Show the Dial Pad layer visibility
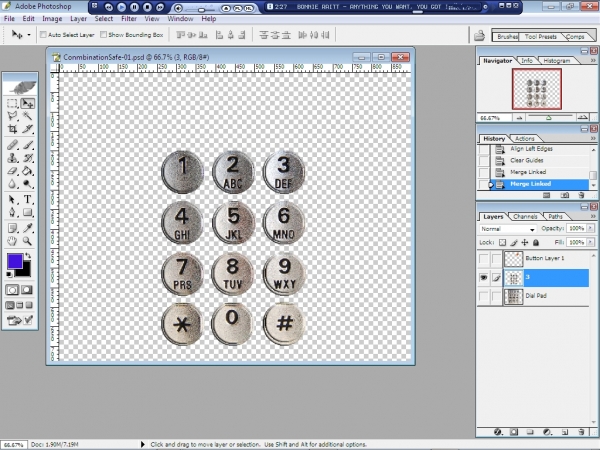This screenshot has width=600, height=450. coord(484,296)
